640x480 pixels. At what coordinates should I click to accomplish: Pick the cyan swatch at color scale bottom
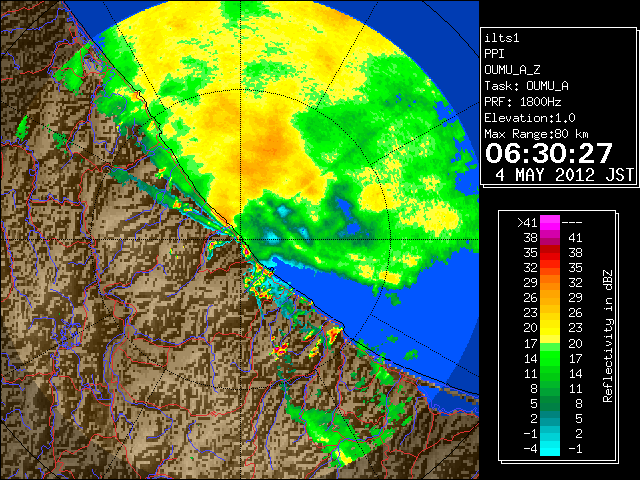click(x=550, y=449)
